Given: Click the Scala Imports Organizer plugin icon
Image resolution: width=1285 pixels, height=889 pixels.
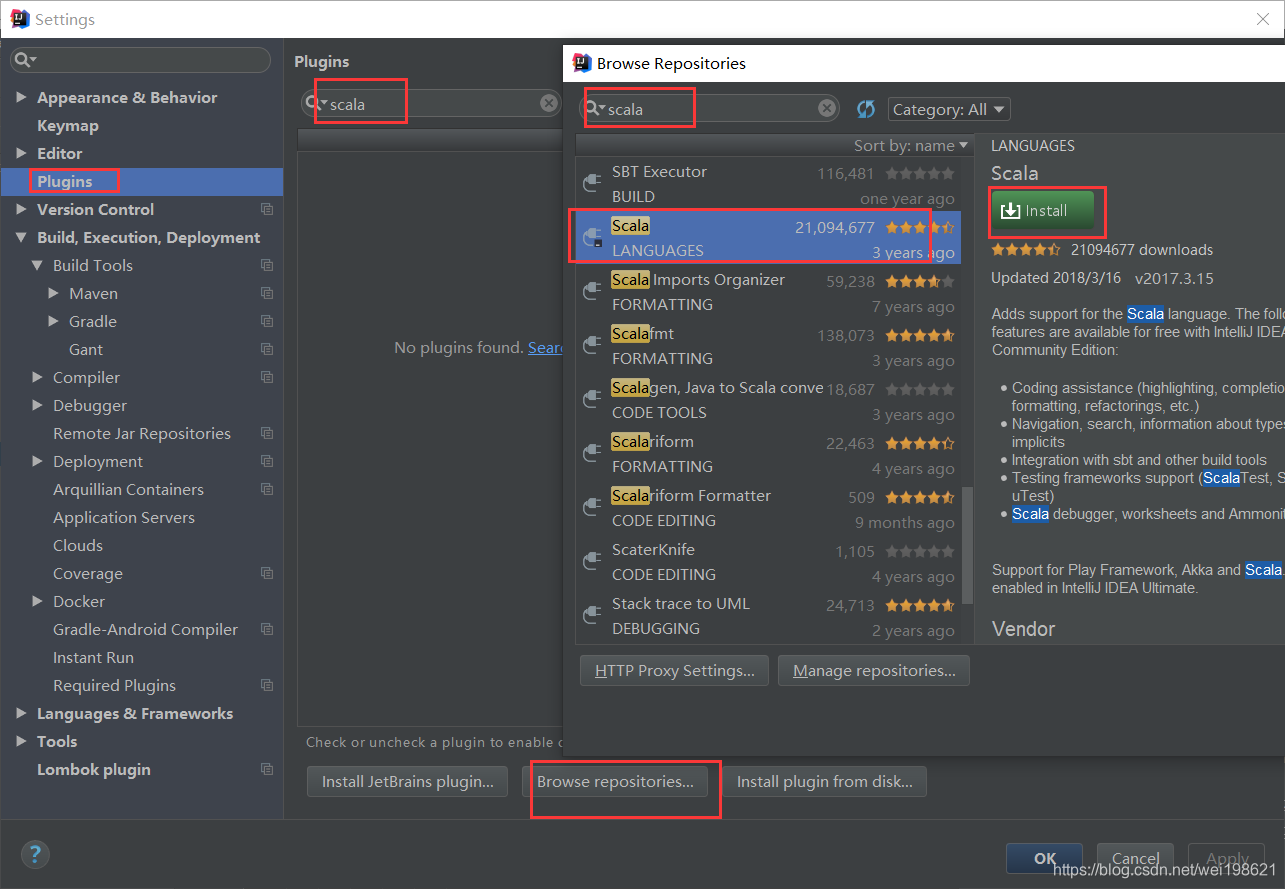Looking at the screenshot, I should (x=592, y=291).
